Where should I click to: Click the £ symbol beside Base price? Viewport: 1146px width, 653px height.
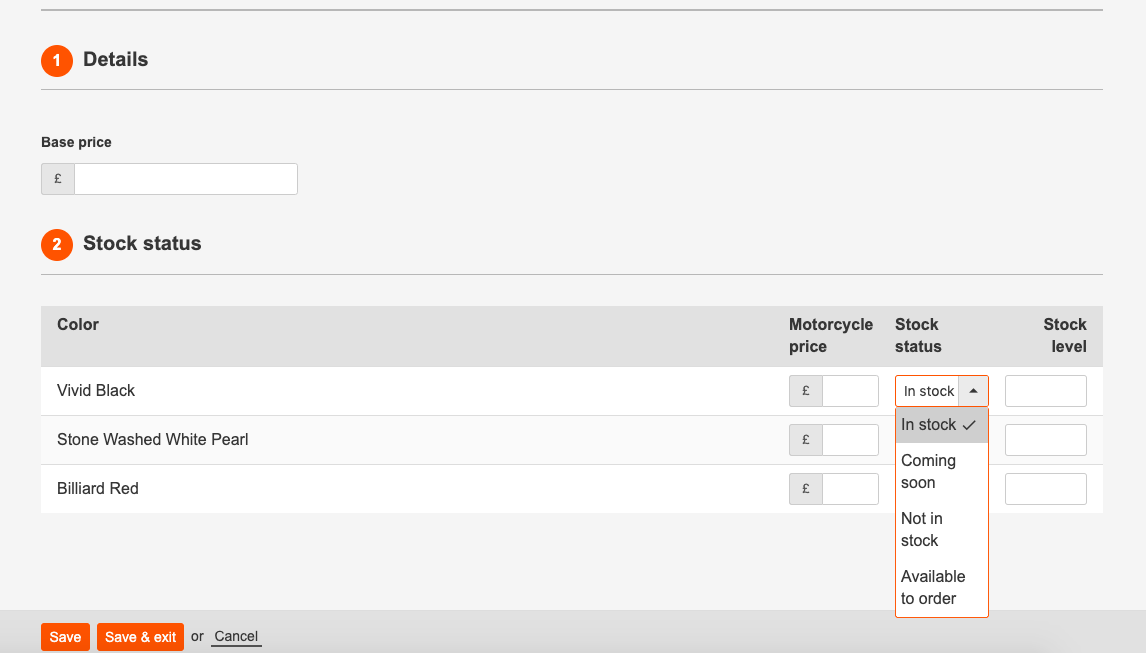coord(58,179)
